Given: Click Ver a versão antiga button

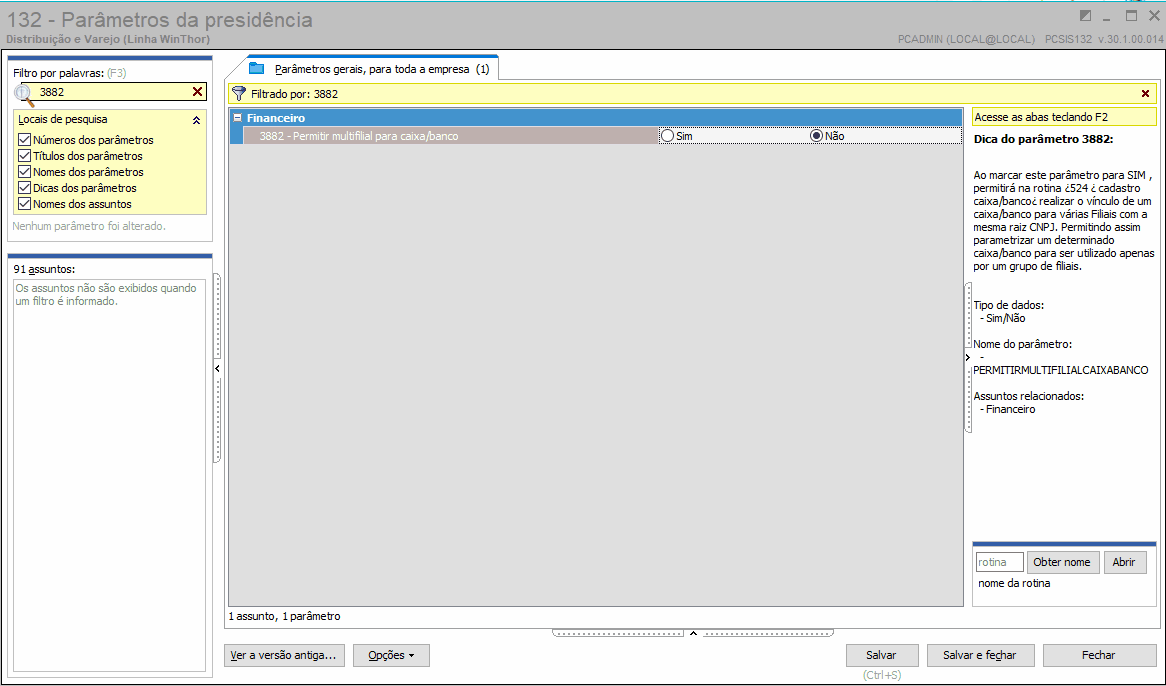Looking at the screenshot, I should click(283, 655).
